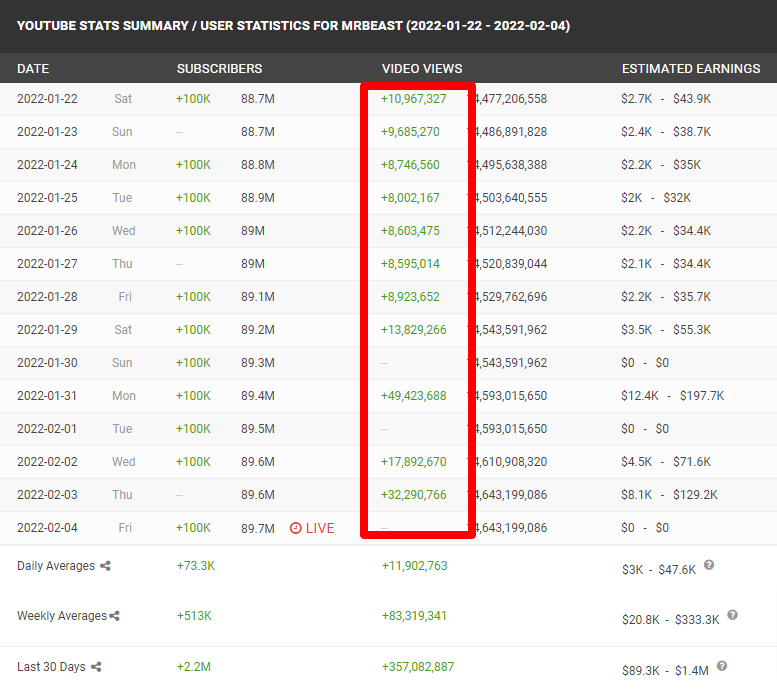Click the red LIVE clock icon
The height and width of the screenshot is (696, 777).
pos(295,528)
